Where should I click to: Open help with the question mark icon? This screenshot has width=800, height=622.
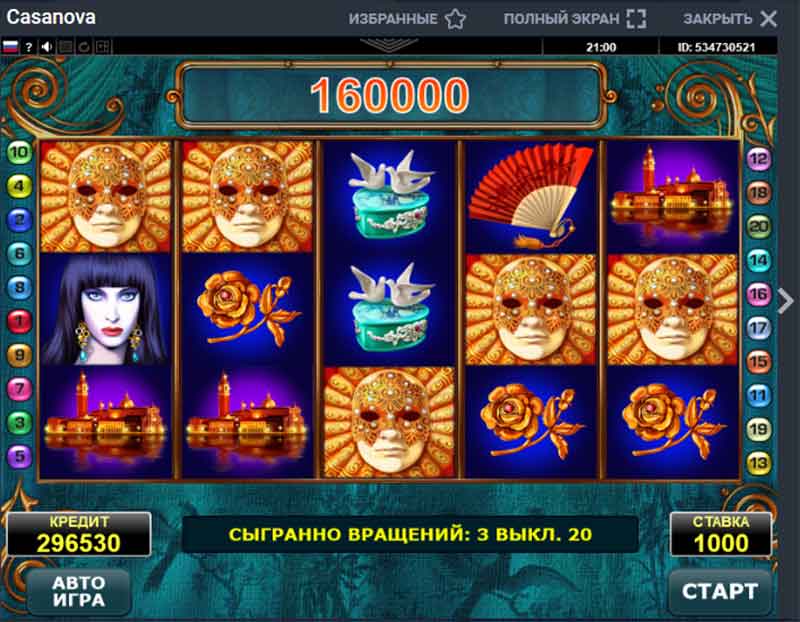[x=29, y=47]
